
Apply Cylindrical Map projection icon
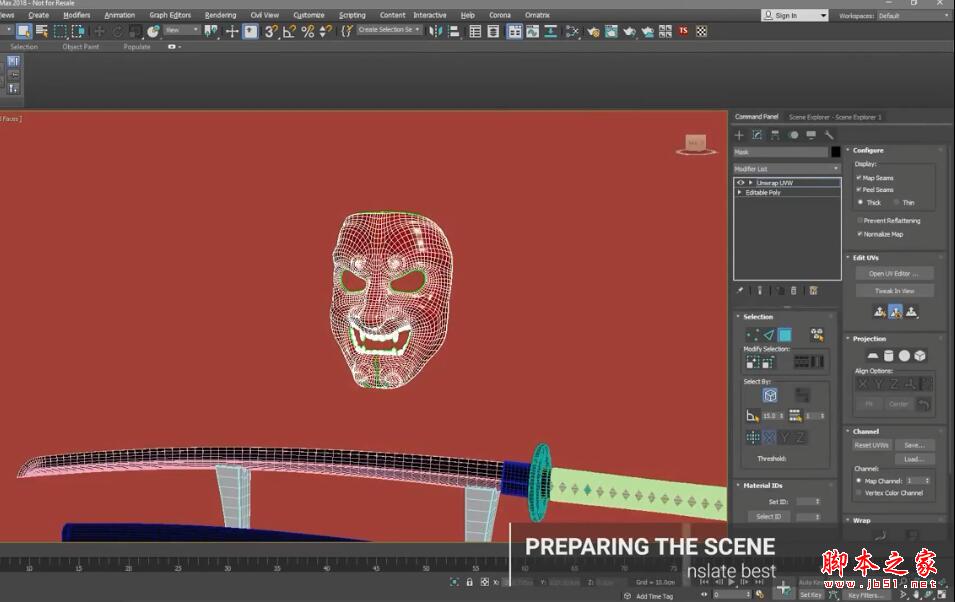(889, 356)
